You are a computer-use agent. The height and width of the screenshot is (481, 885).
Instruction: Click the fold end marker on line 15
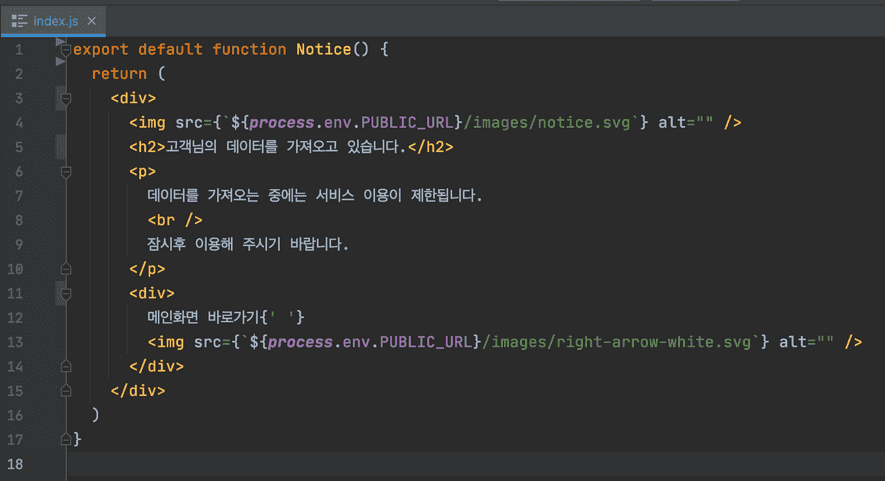click(66, 391)
